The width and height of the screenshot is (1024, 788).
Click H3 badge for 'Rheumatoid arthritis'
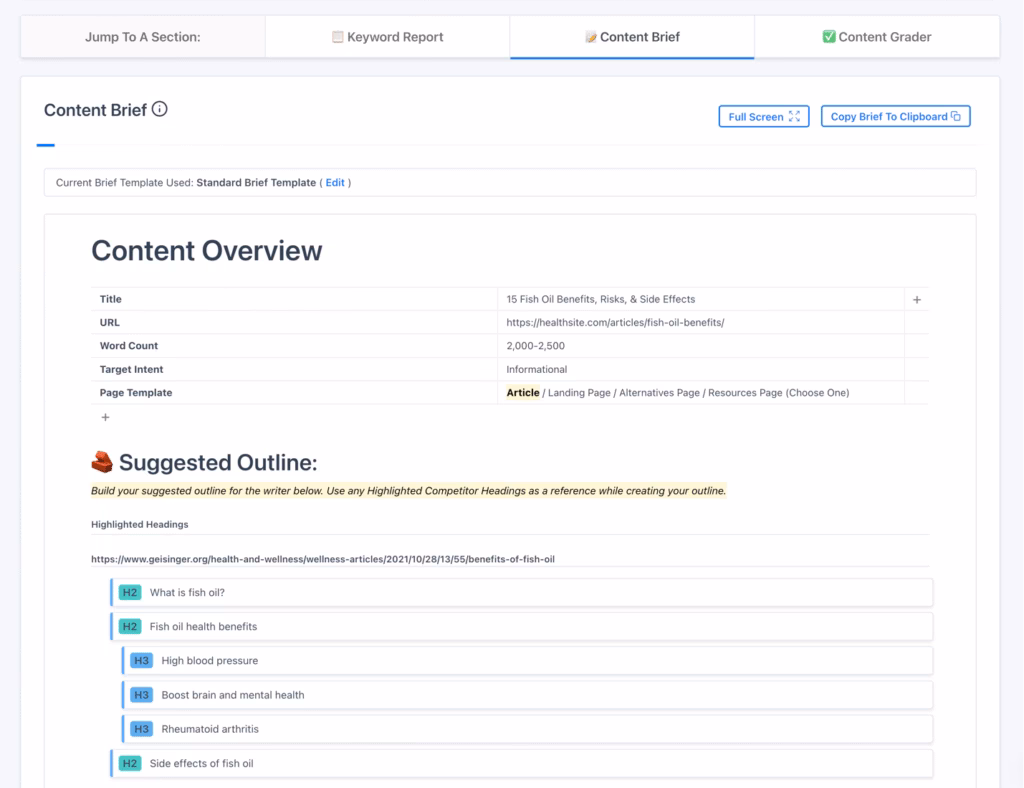click(141, 729)
